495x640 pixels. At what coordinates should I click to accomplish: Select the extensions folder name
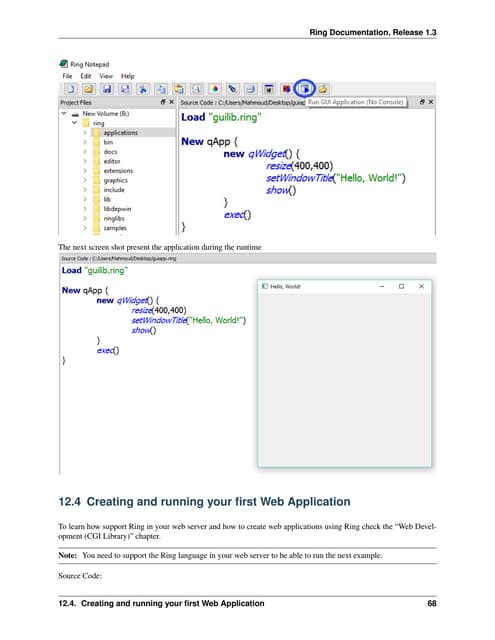[x=118, y=171]
